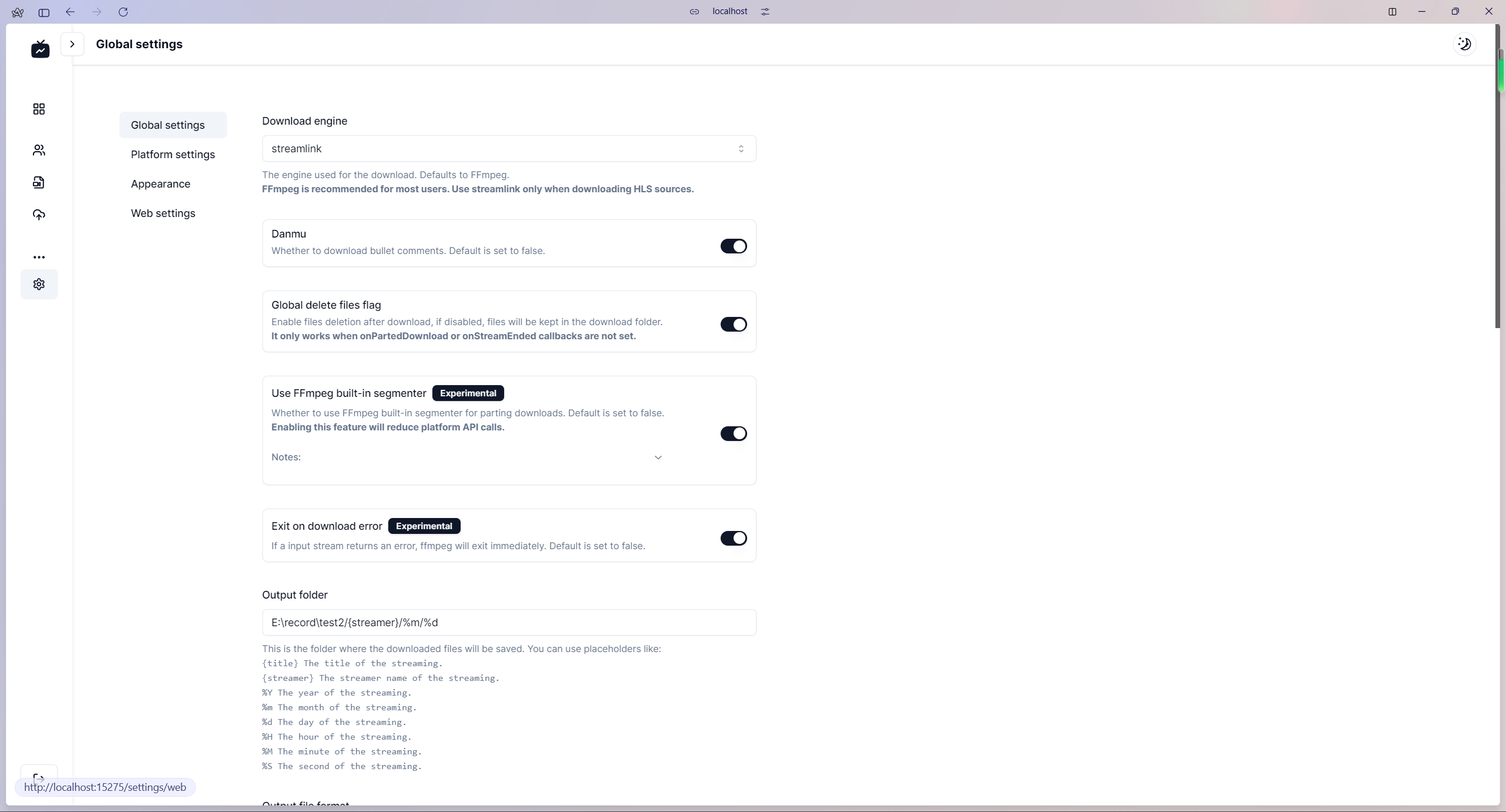Viewport: 1506px width, 812px height.
Task: Click the dashboard/apps grid icon
Action: click(x=39, y=108)
